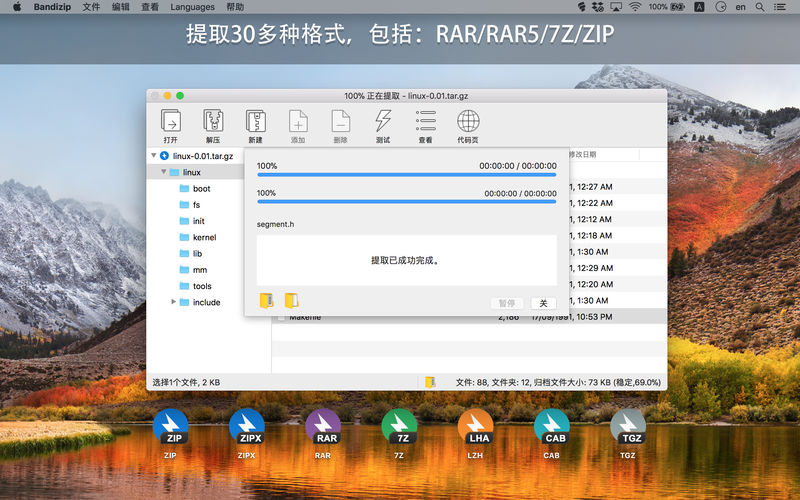Click the upper 100% progress bar
Image resolution: width=800 pixels, height=500 pixels.
[x=407, y=174]
